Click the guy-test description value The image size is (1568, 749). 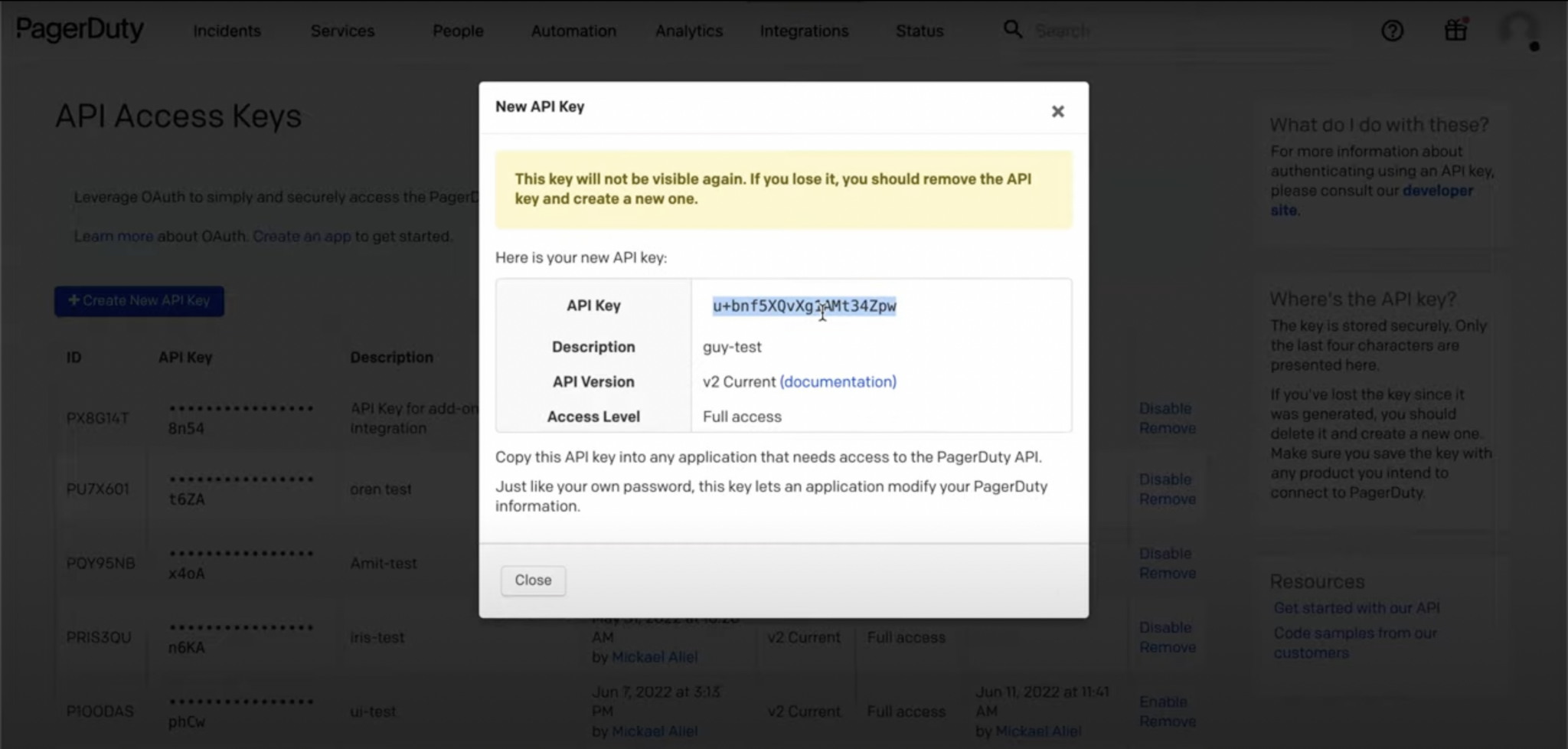732,347
